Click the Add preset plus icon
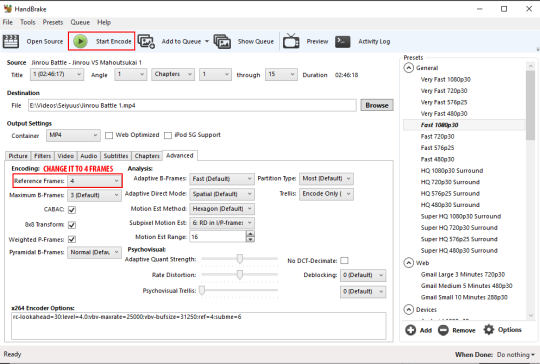This screenshot has width=540, height=364. 410,330
